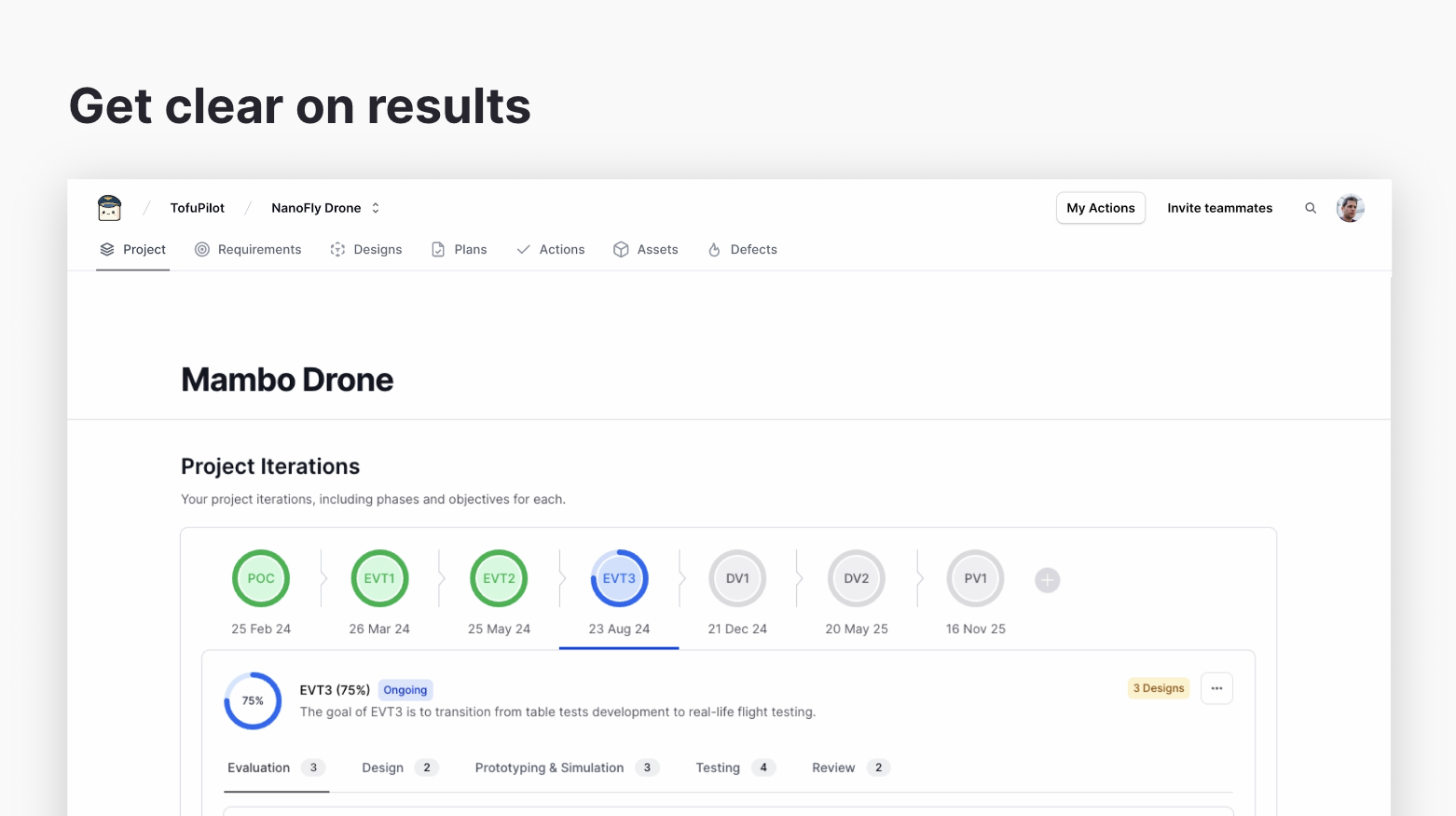This screenshot has width=1456, height=816.
Task: Open the EVT3 more options menu
Action: (1216, 688)
